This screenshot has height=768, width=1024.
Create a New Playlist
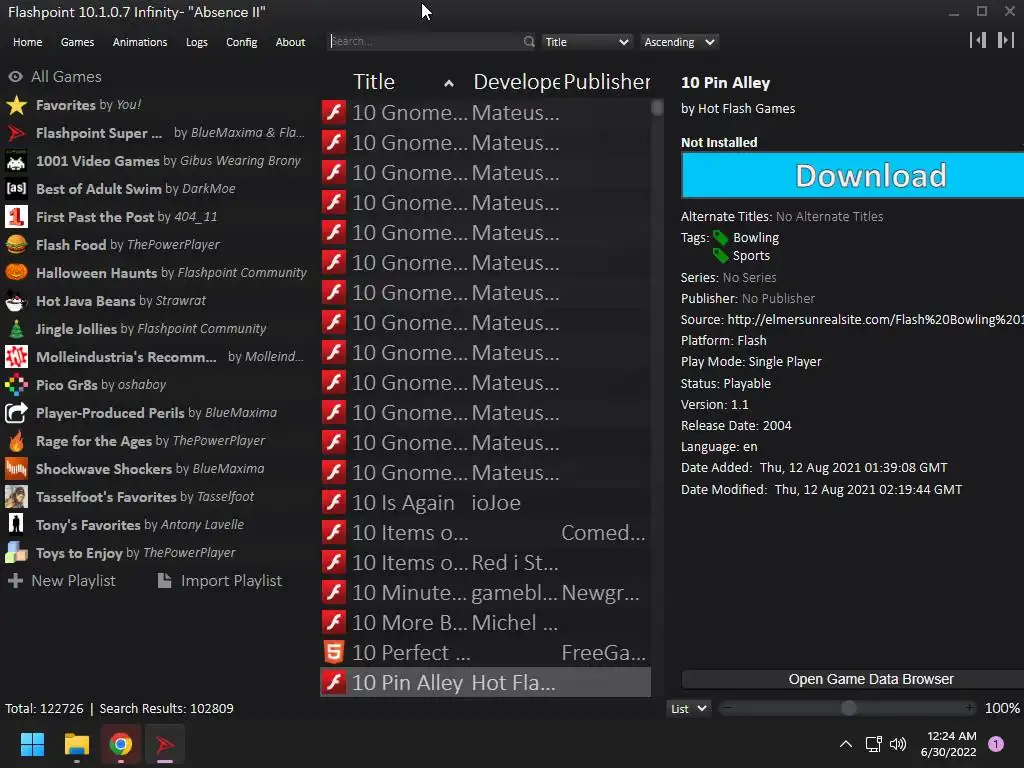click(x=61, y=581)
